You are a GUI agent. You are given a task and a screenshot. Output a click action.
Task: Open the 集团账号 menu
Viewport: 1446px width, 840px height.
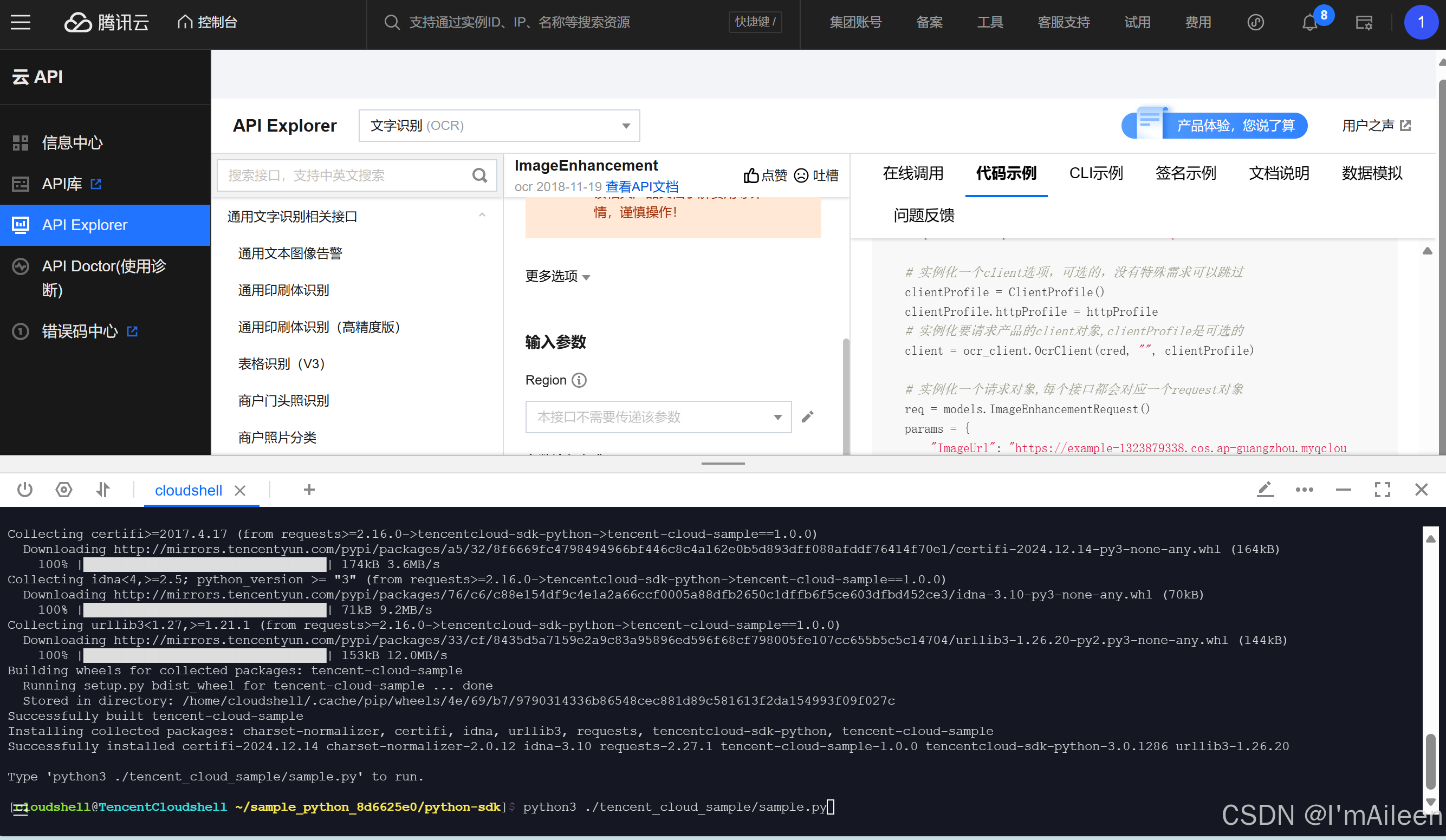[855, 22]
